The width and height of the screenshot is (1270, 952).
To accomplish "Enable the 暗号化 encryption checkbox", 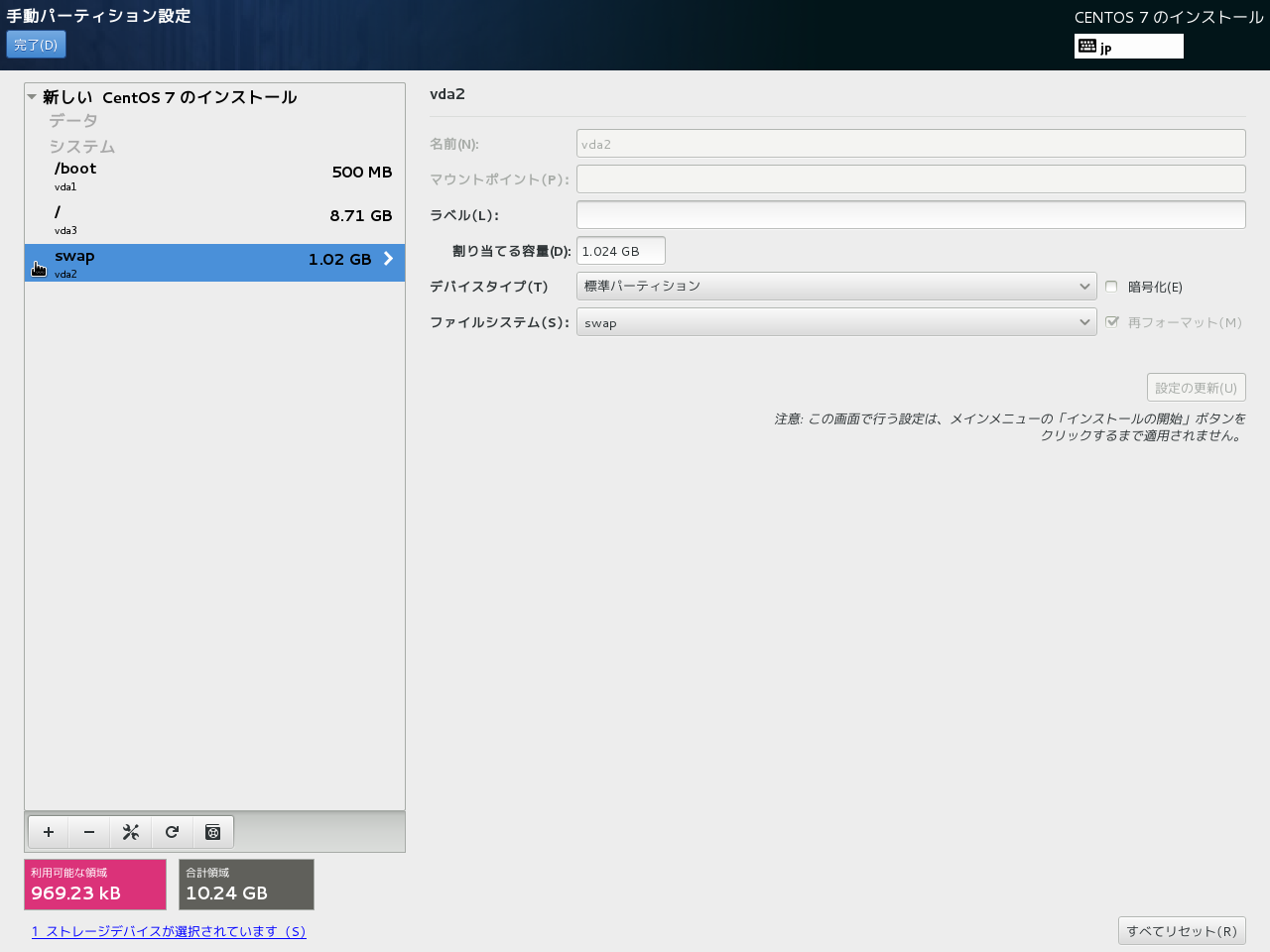I will coord(1111,287).
